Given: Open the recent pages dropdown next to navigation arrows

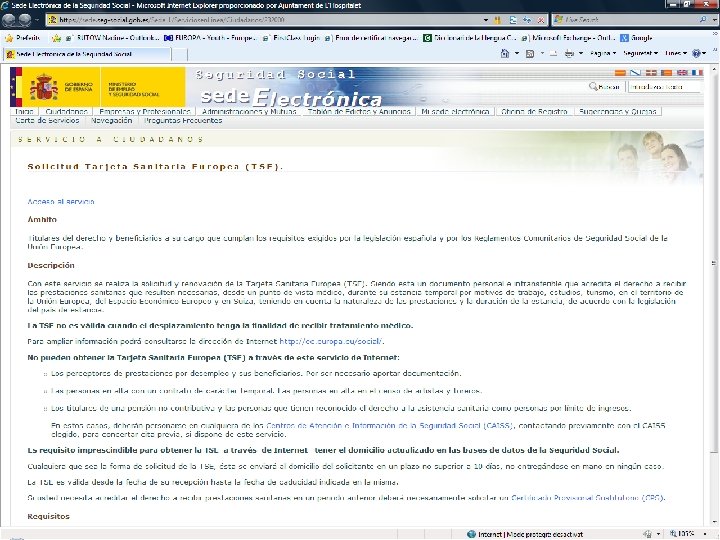Looking at the screenshot, I should (37, 20).
